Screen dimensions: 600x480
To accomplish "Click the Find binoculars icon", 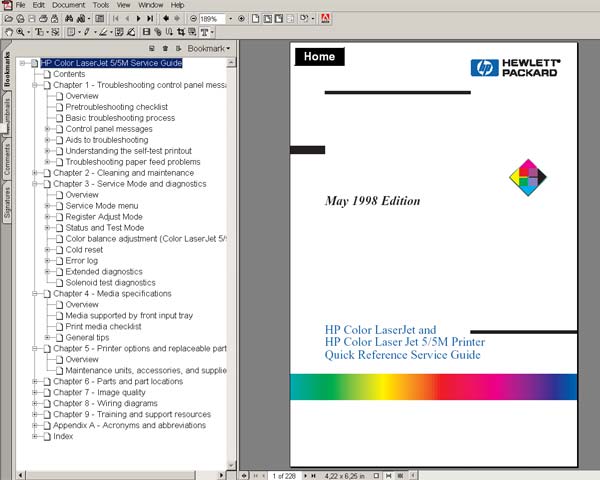I will (x=69, y=19).
